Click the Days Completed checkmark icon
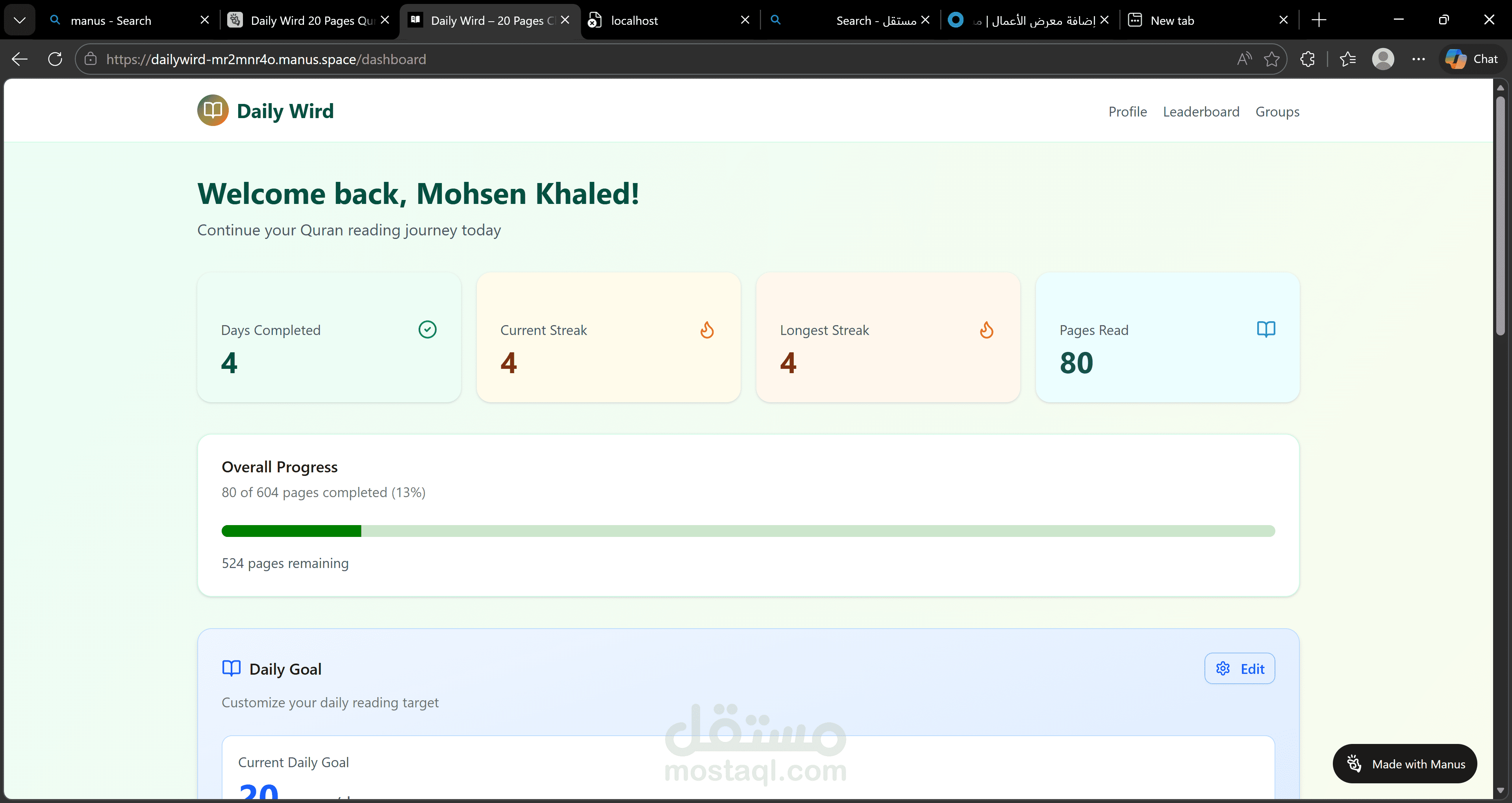This screenshot has height=803, width=1512. pos(427,329)
